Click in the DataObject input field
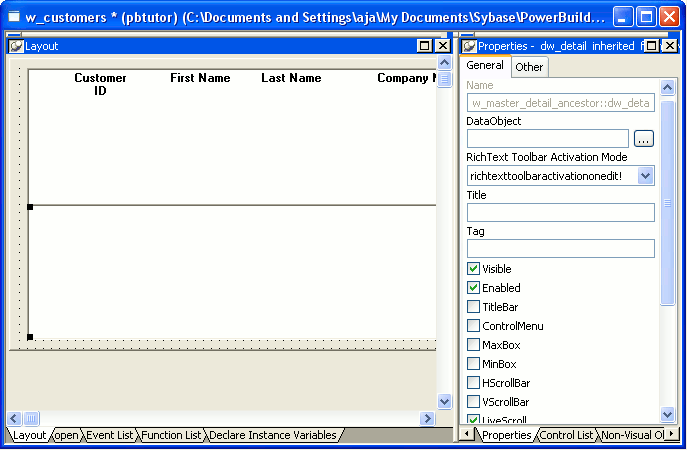 pos(548,139)
